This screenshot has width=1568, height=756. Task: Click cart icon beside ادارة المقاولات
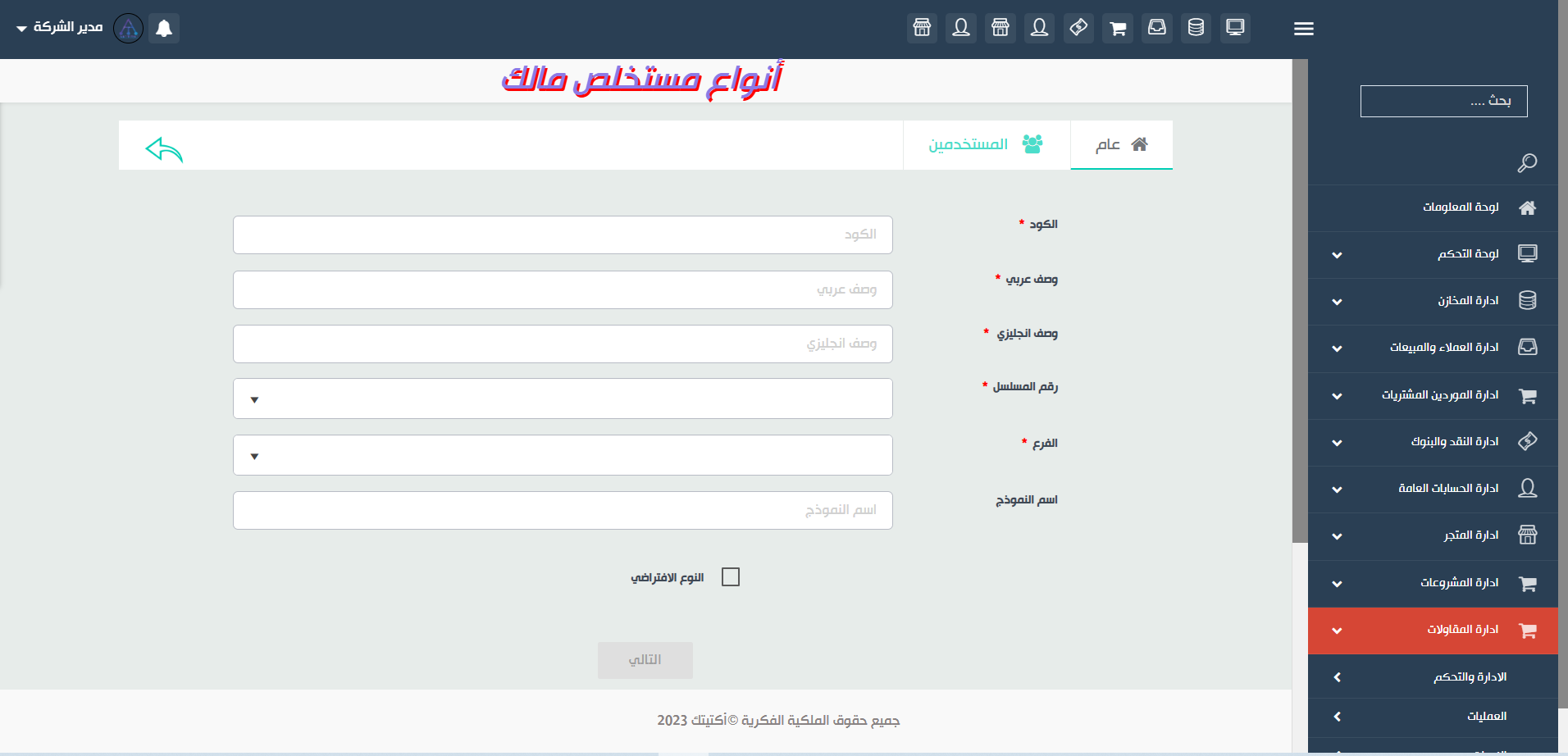(1527, 630)
